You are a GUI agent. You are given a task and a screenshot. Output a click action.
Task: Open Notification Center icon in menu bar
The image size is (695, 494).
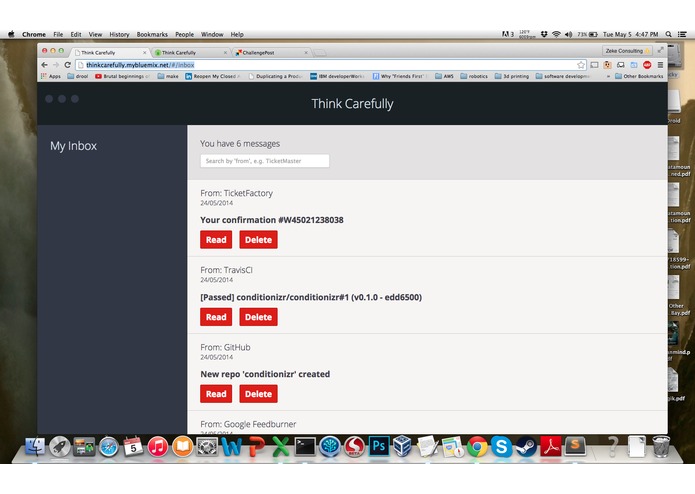(x=682, y=34)
